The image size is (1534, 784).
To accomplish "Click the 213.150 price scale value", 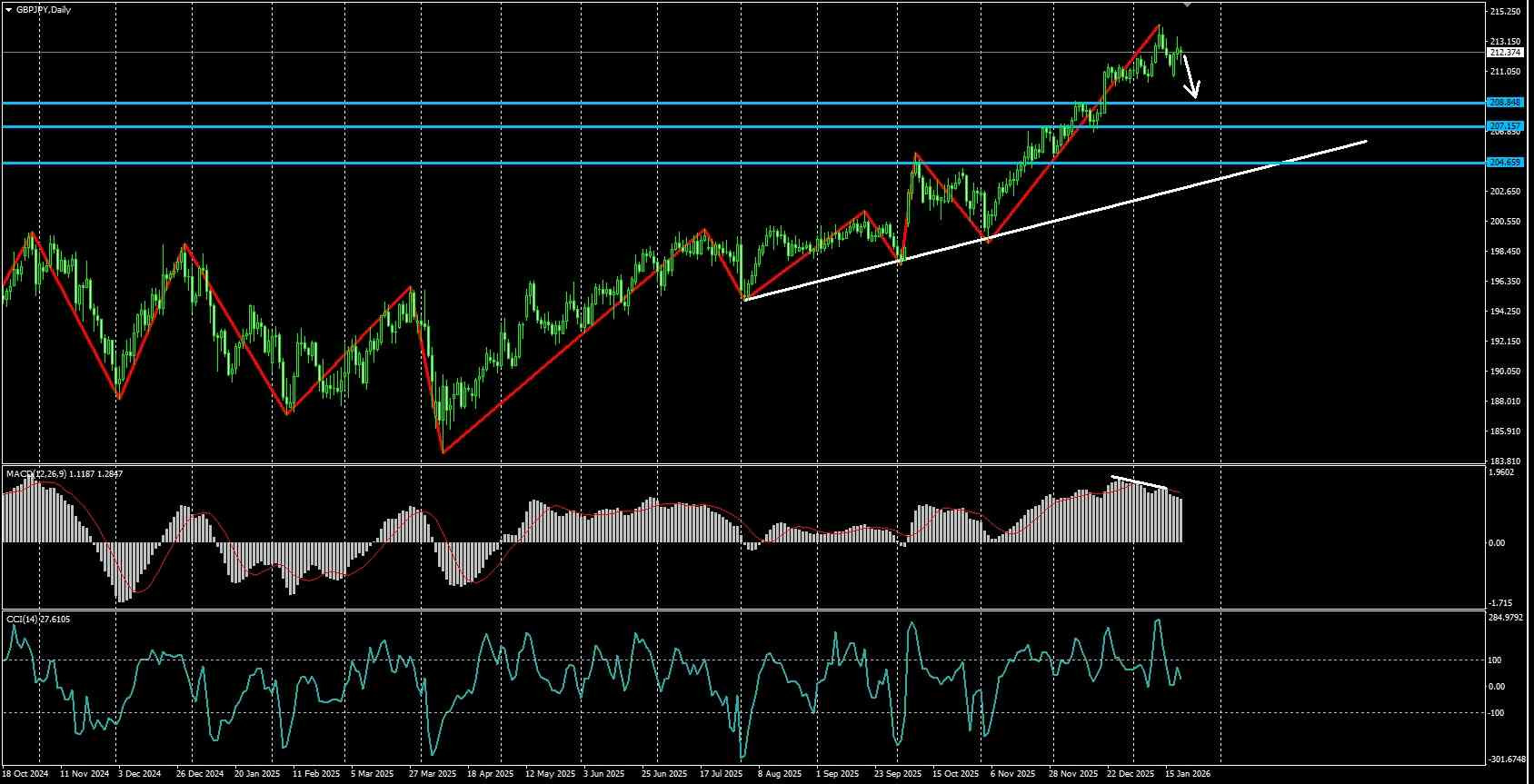I will pos(1505,42).
